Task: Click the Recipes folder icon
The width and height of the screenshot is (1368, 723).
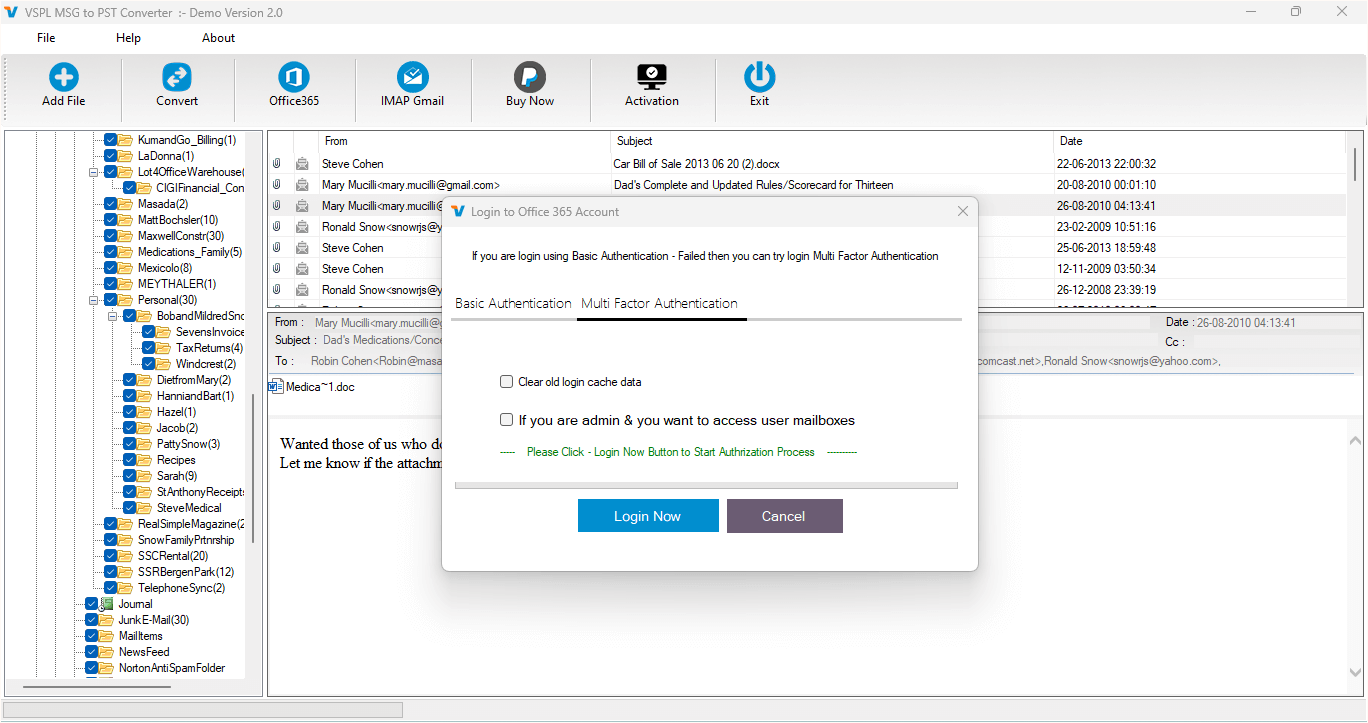Action: tap(145, 460)
